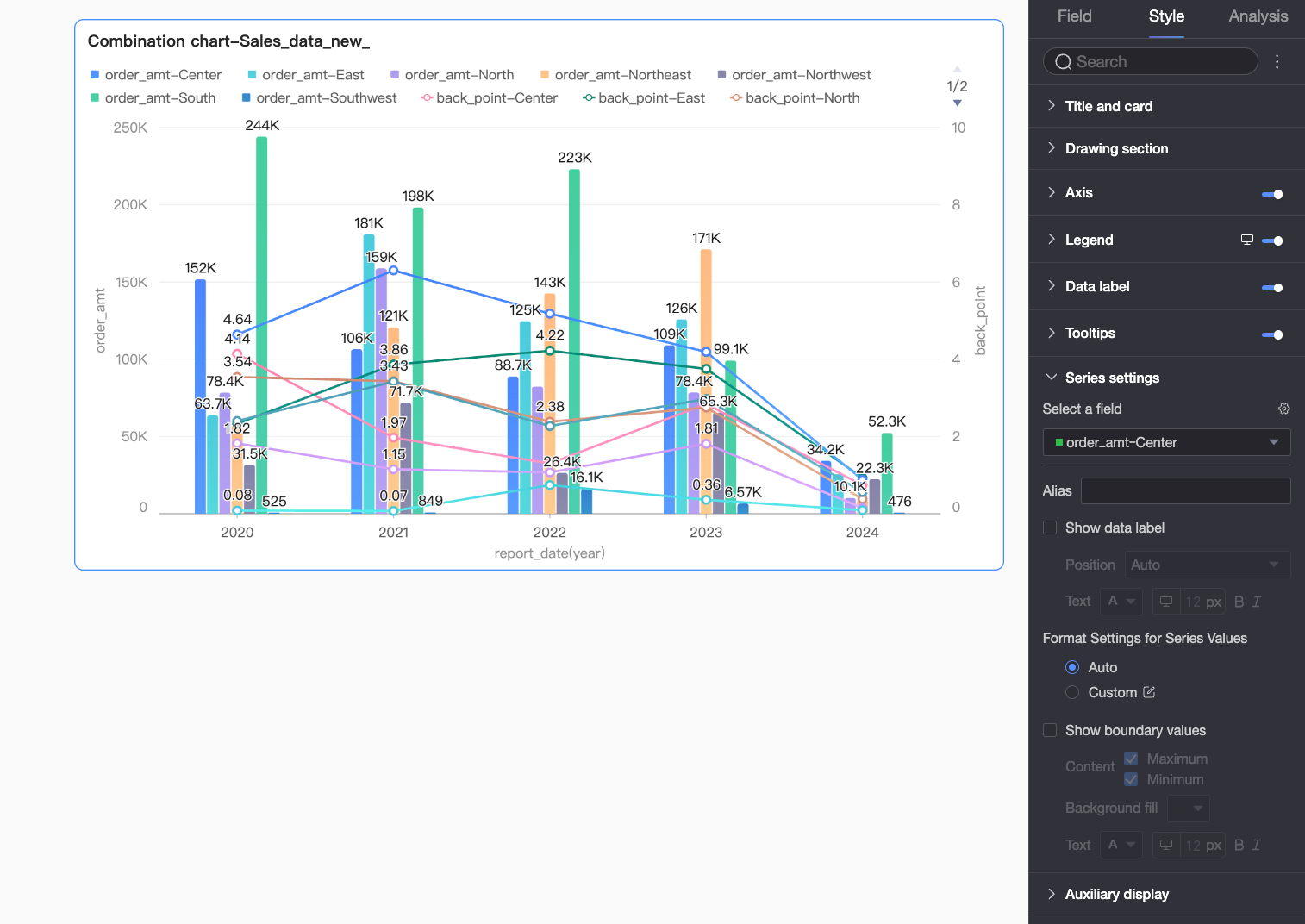The height and width of the screenshot is (924, 1305).
Task: Click the order_amt-East legend marker
Action: [x=252, y=75]
